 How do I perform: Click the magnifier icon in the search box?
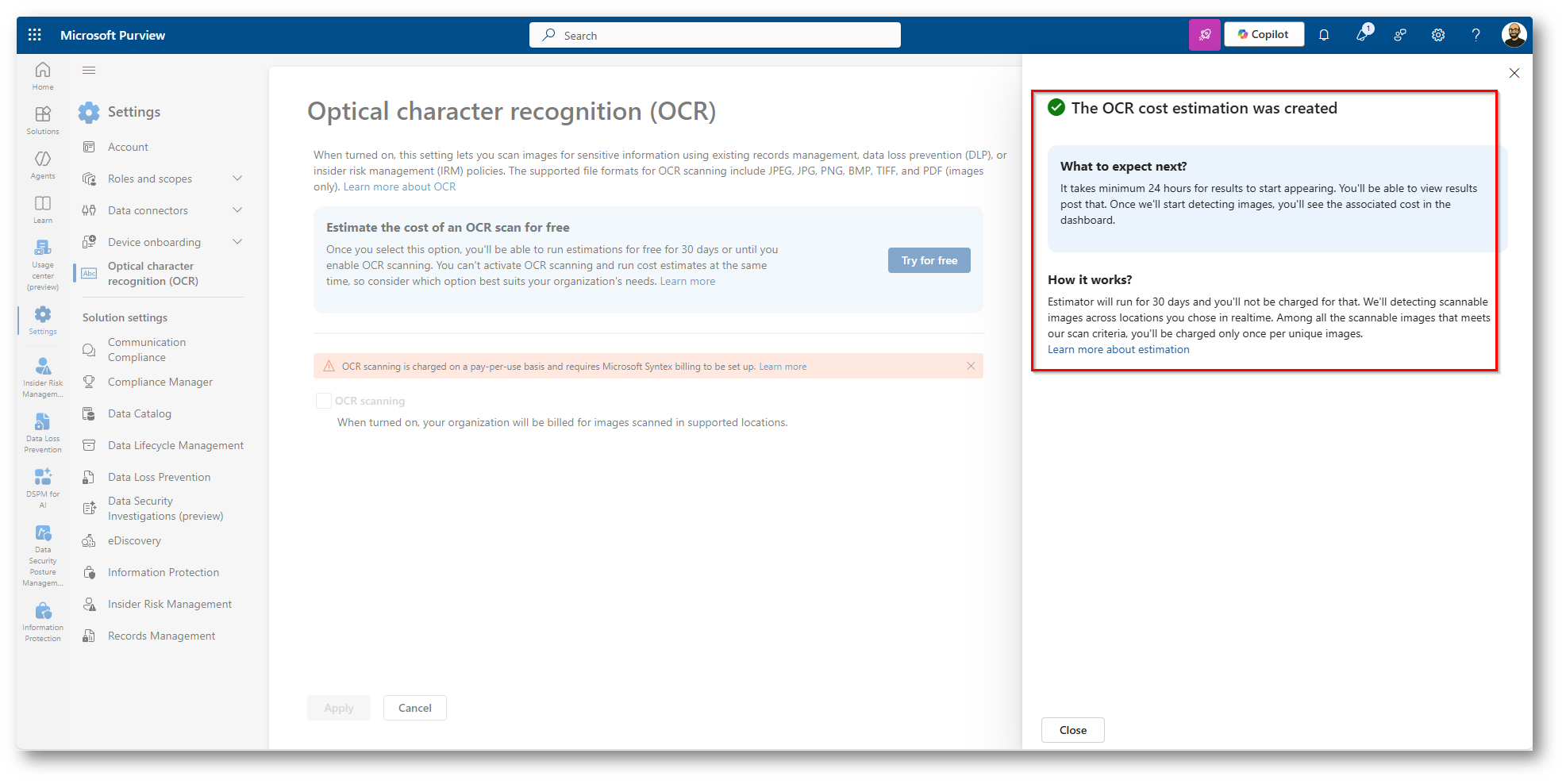coord(548,35)
